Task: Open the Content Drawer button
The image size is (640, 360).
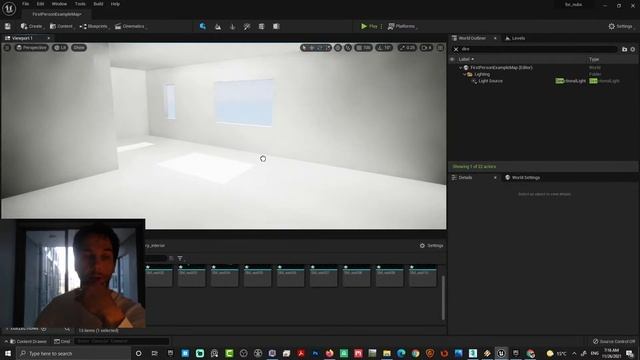Action: (28, 341)
